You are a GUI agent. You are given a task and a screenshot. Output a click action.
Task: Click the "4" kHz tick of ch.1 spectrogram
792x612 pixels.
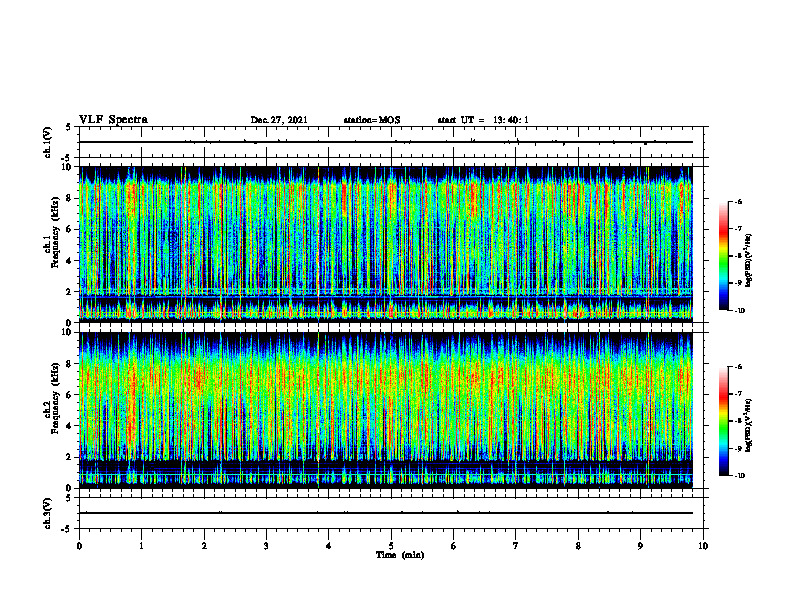[70, 261]
